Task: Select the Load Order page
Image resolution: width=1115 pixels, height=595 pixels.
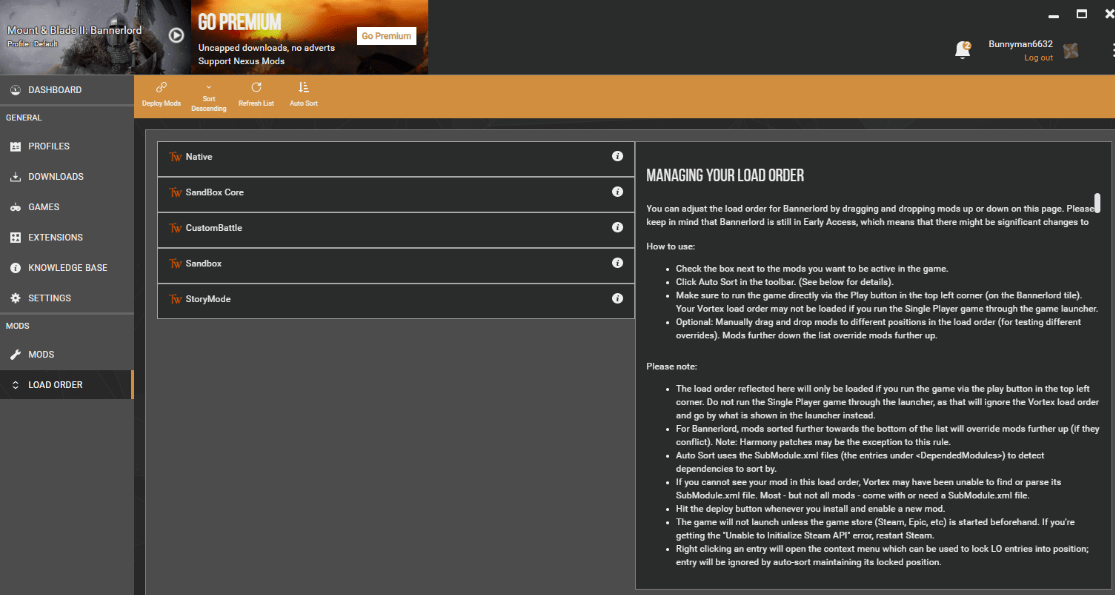Action: tap(67, 385)
